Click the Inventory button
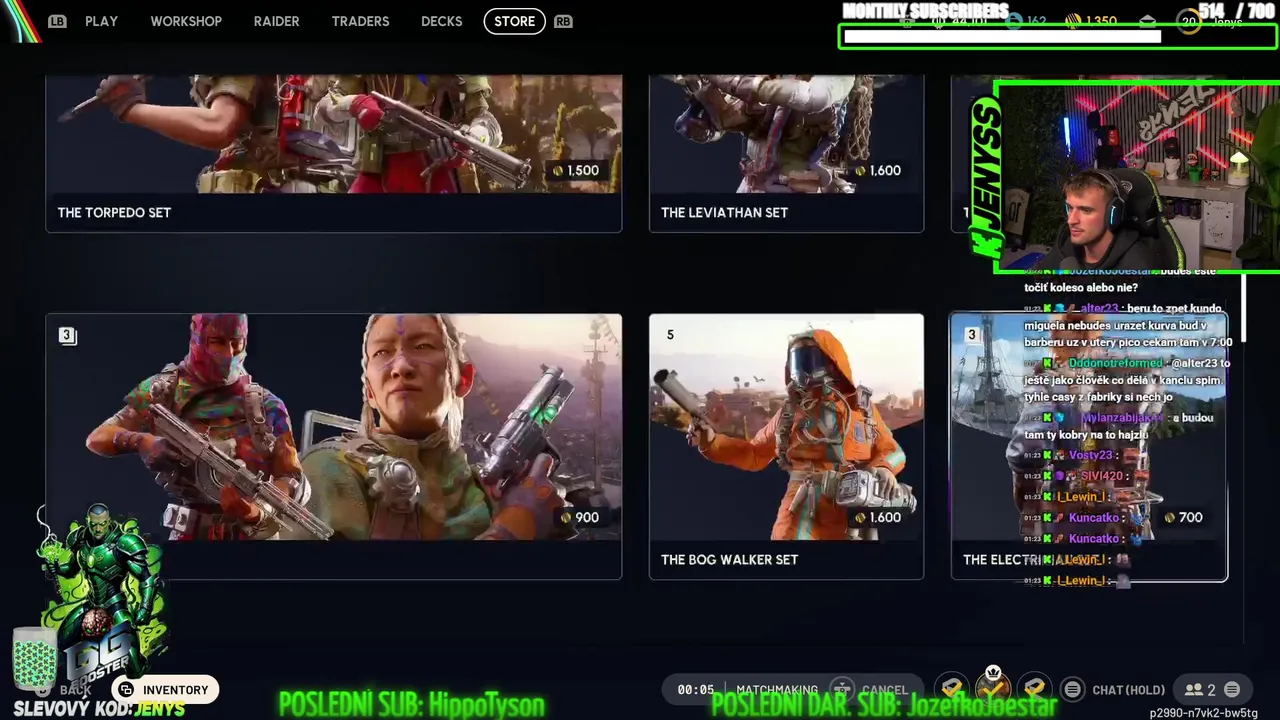Screen dimensions: 1280x720 tap(165, 690)
